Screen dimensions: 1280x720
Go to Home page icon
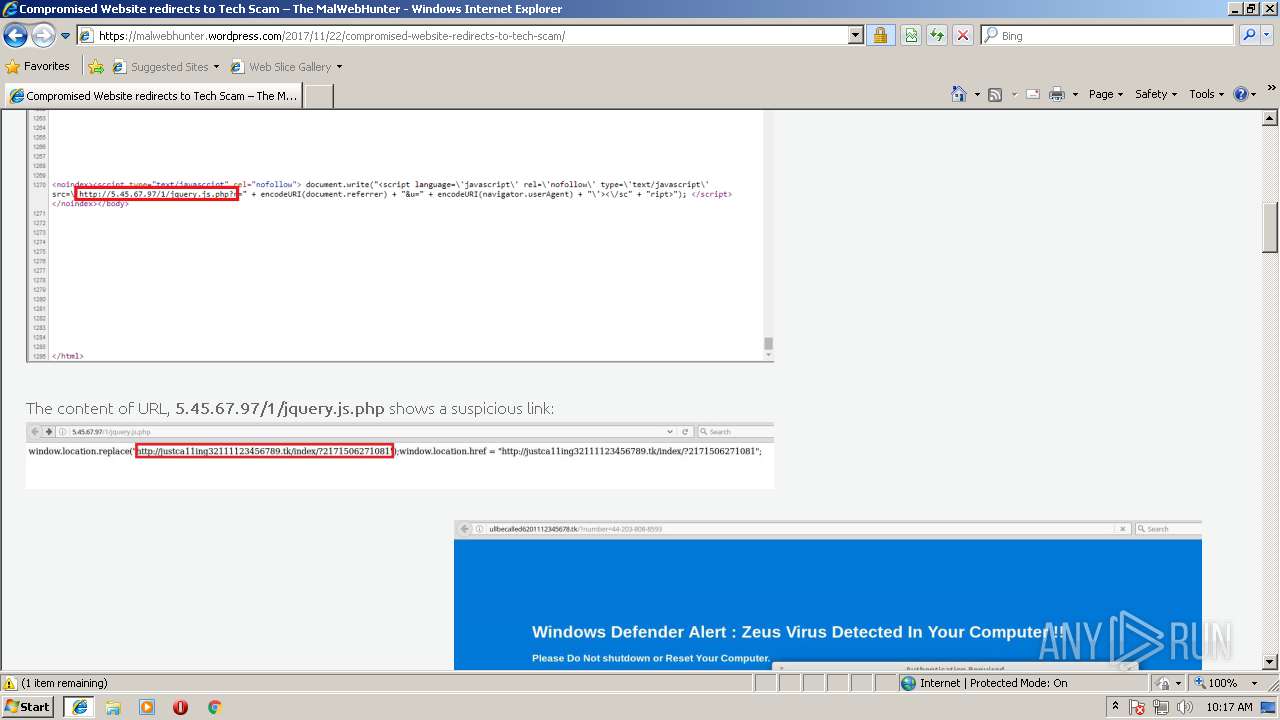pyautogui.click(x=958, y=94)
